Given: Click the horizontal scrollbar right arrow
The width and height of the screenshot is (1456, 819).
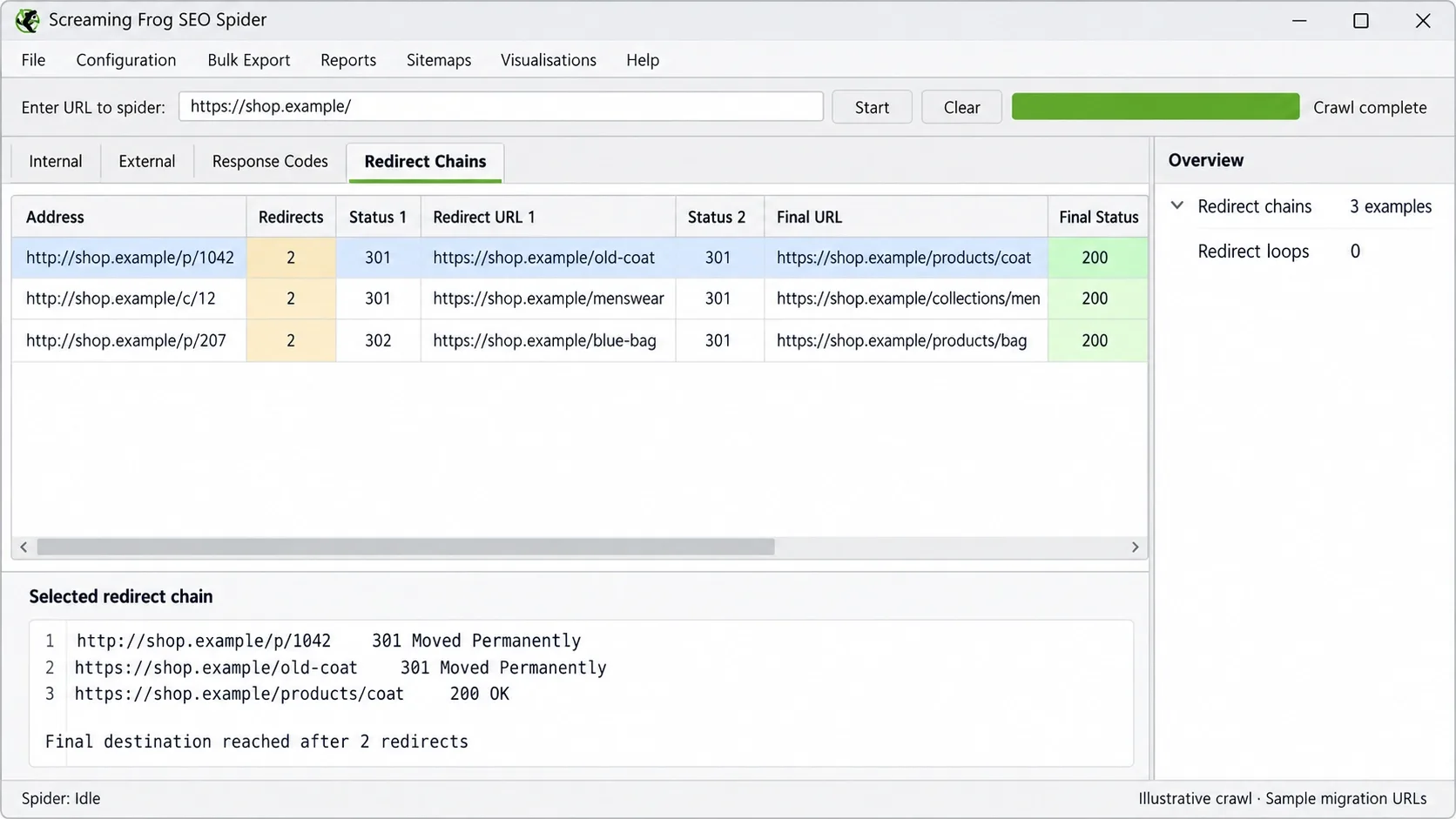Looking at the screenshot, I should pyautogui.click(x=1135, y=547).
